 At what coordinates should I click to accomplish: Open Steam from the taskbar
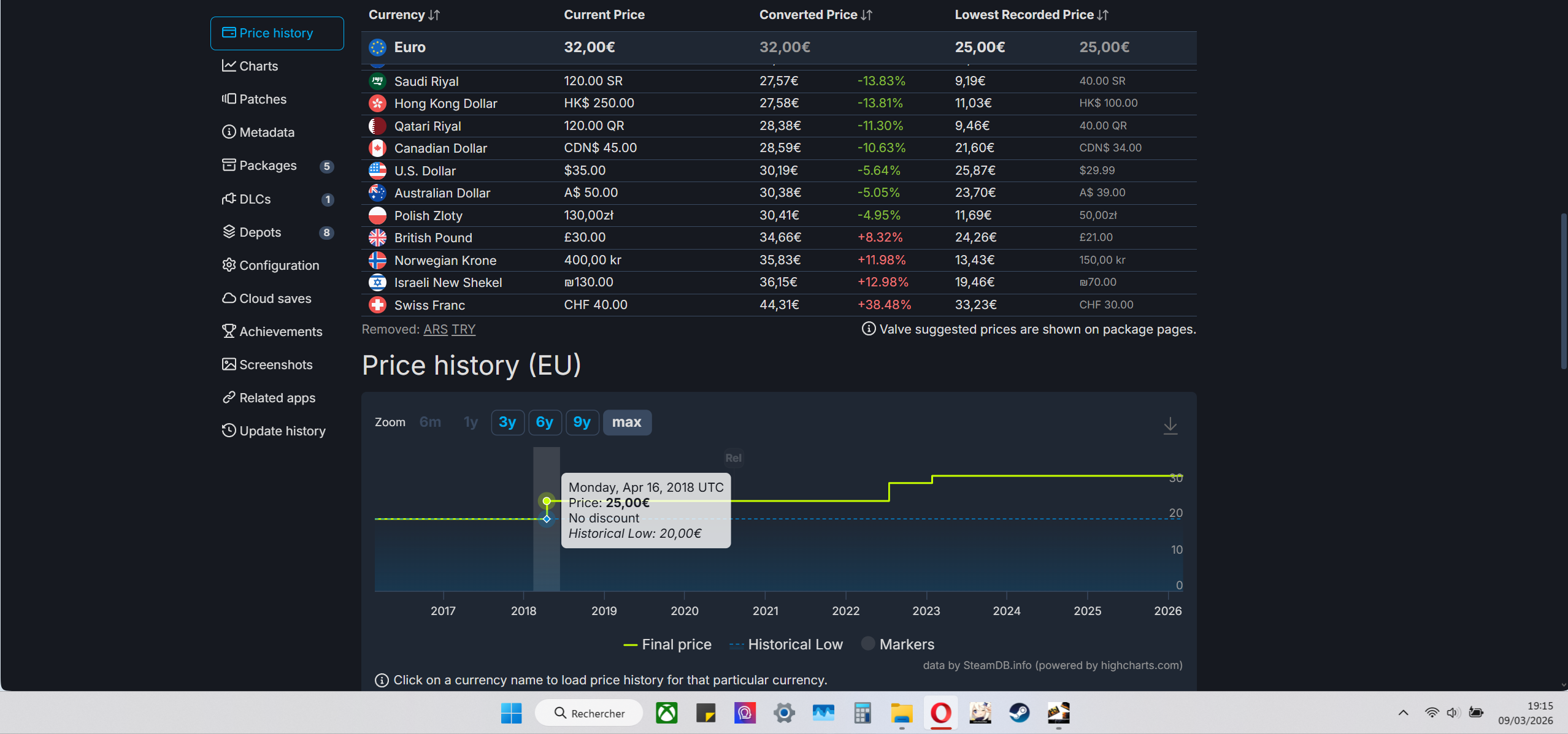[1019, 713]
